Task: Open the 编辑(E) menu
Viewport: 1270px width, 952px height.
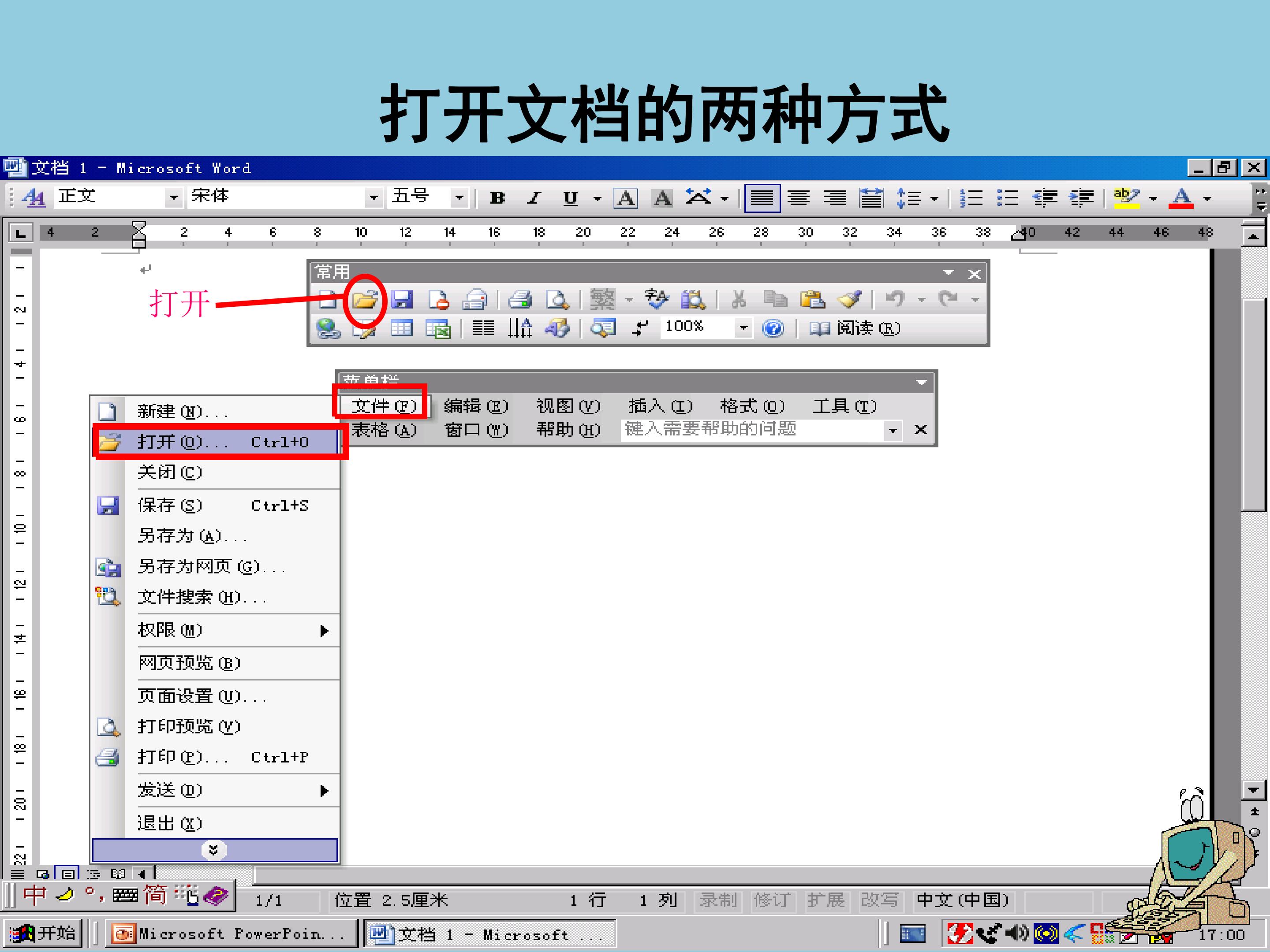Action: pos(476,406)
